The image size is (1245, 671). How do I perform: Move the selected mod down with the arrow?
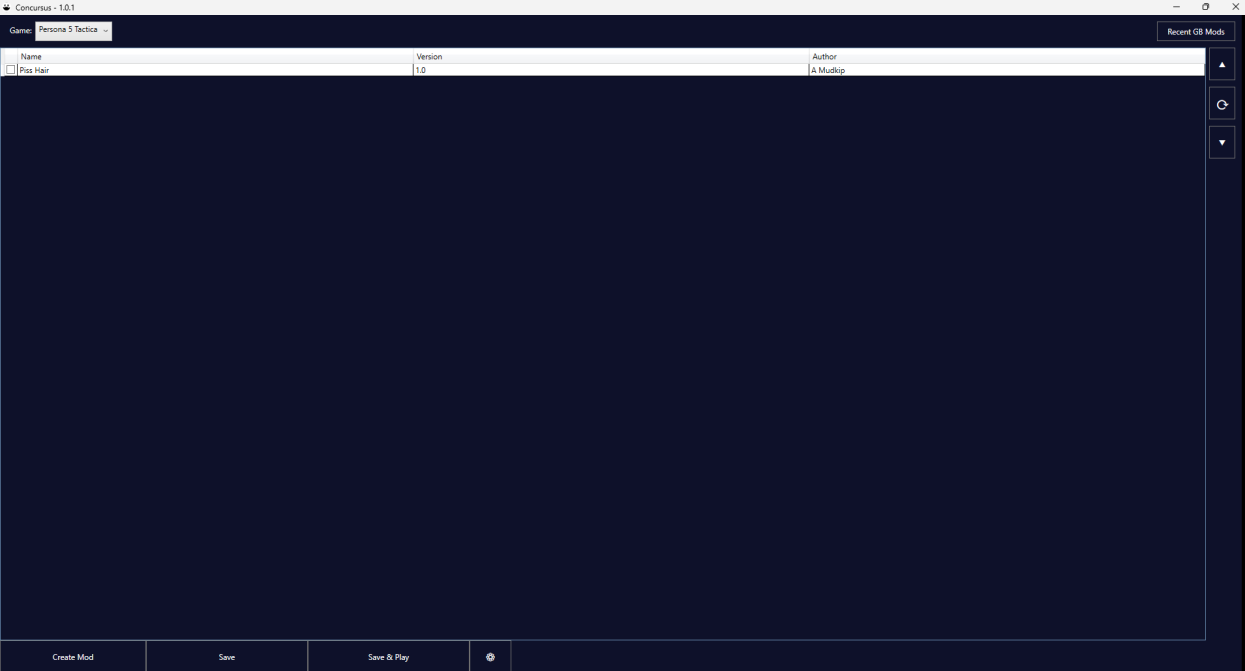coord(1222,142)
